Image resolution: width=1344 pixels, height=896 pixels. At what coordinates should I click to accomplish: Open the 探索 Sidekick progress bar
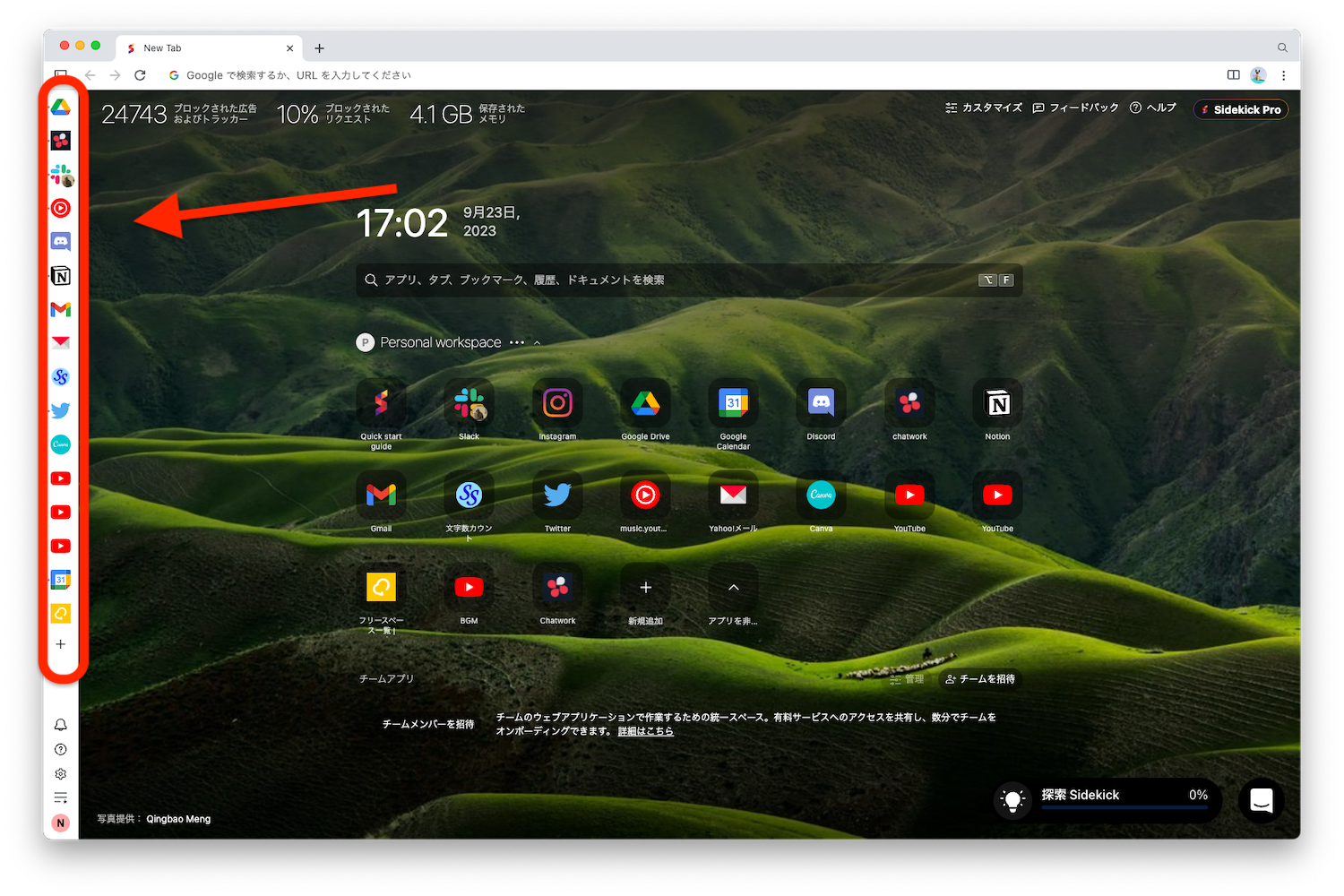(1107, 799)
